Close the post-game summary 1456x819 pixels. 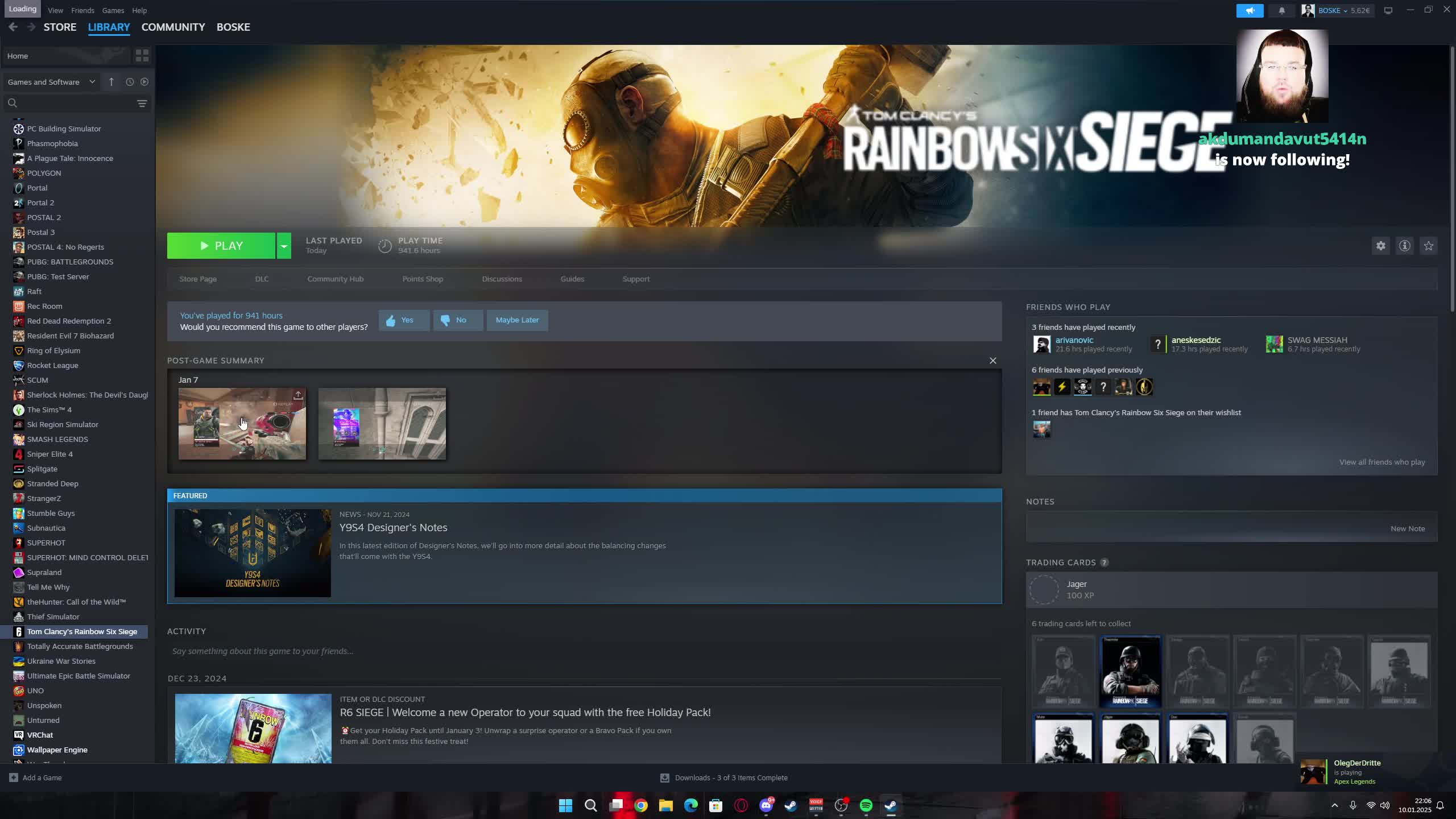click(x=993, y=361)
